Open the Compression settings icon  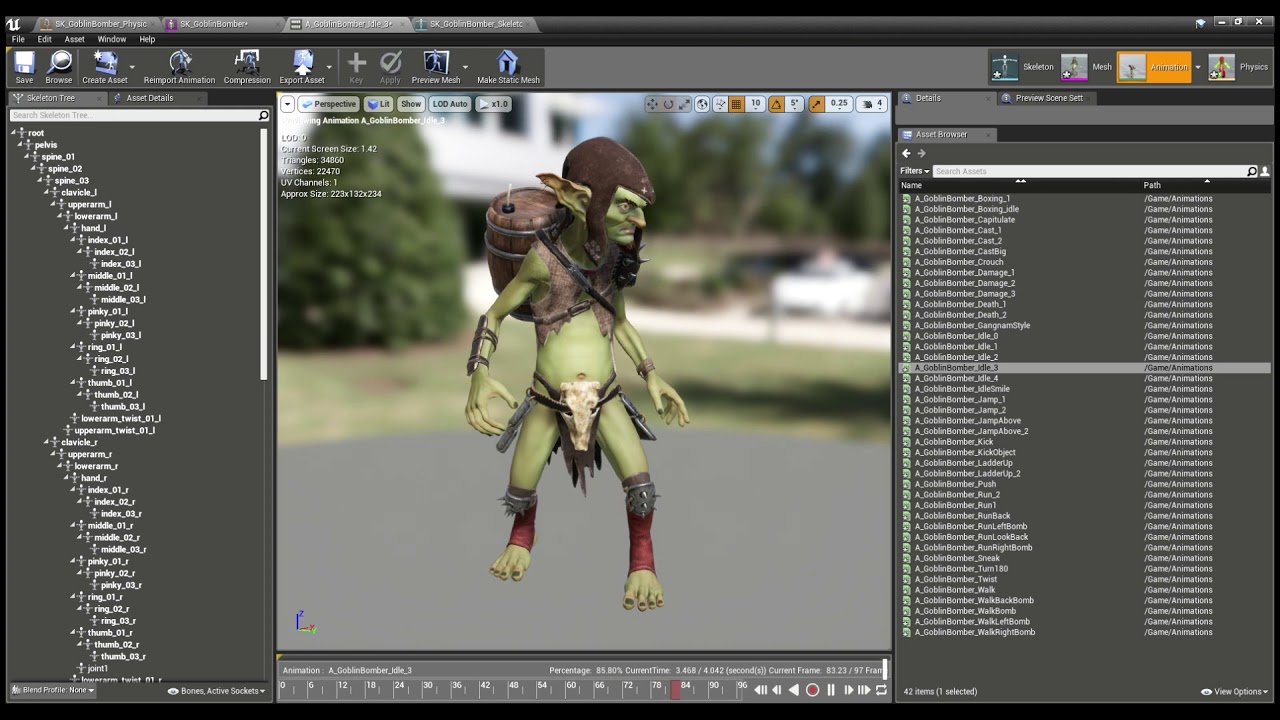pyautogui.click(x=247, y=68)
